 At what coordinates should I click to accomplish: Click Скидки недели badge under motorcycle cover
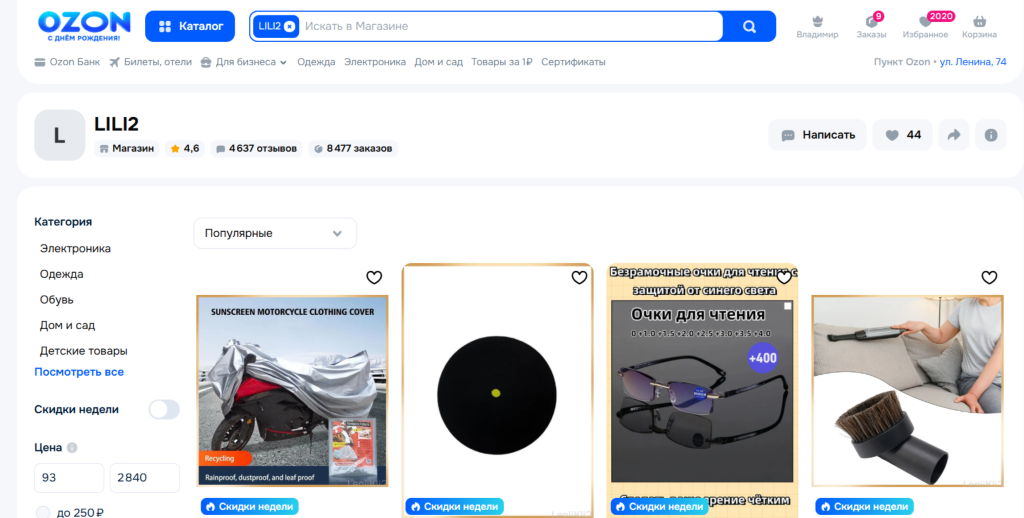click(x=249, y=506)
